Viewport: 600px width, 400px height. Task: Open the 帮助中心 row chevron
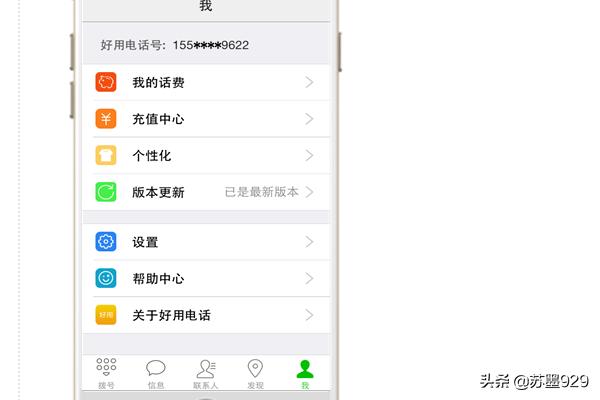(x=310, y=278)
